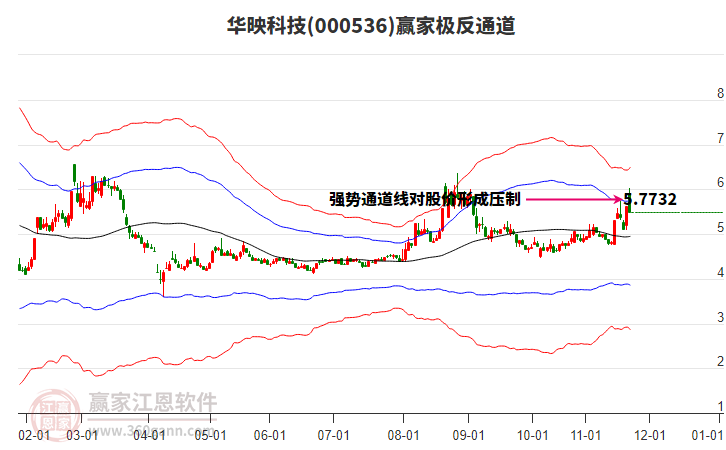The image size is (726, 450).
Task: Click x-axis date label 08-01
Action: coord(403,436)
